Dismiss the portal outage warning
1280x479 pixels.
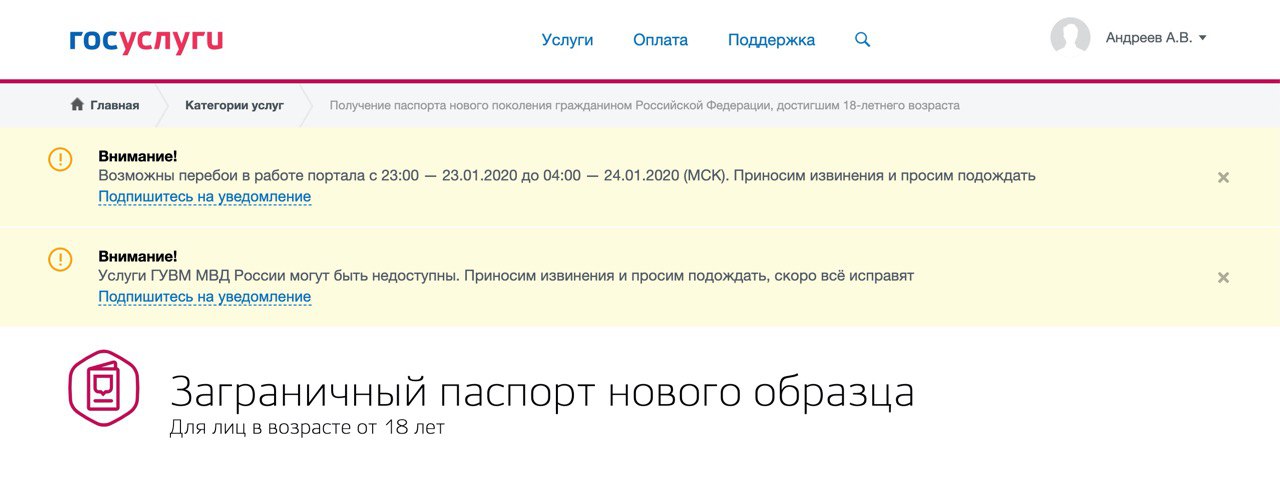[1223, 177]
